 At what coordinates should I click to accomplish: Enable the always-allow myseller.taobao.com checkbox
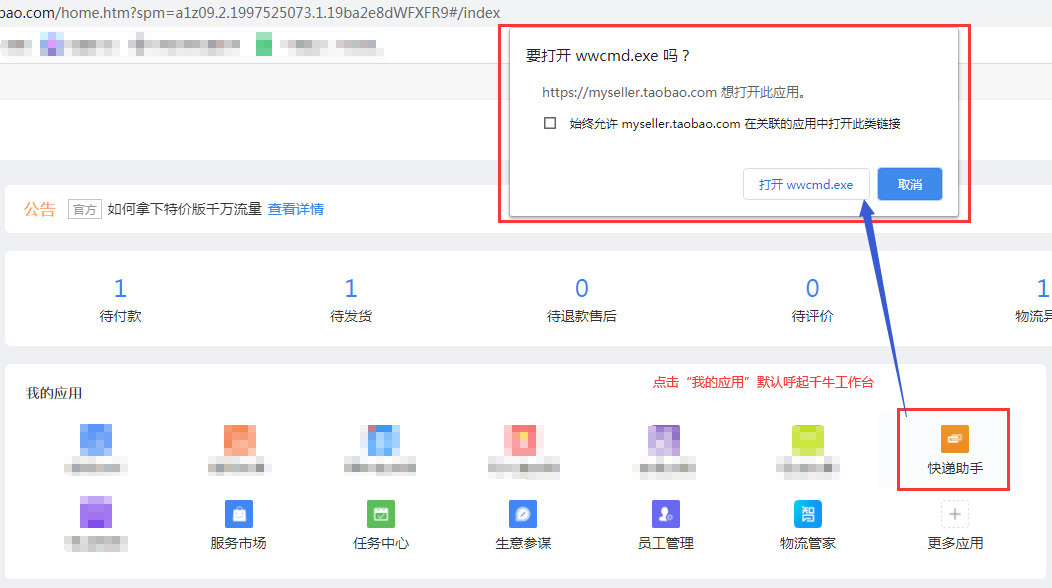tap(550, 123)
